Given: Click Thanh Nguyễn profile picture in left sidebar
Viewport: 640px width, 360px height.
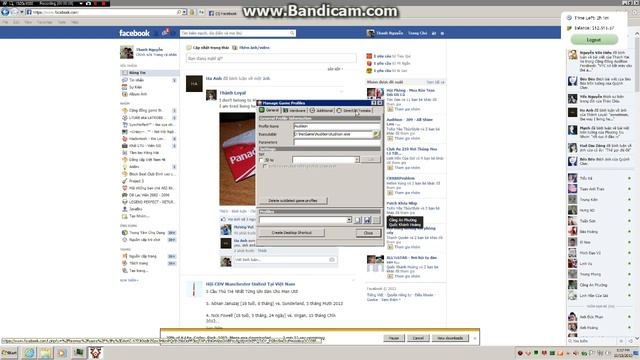Looking at the screenshot, I should point(127,52).
